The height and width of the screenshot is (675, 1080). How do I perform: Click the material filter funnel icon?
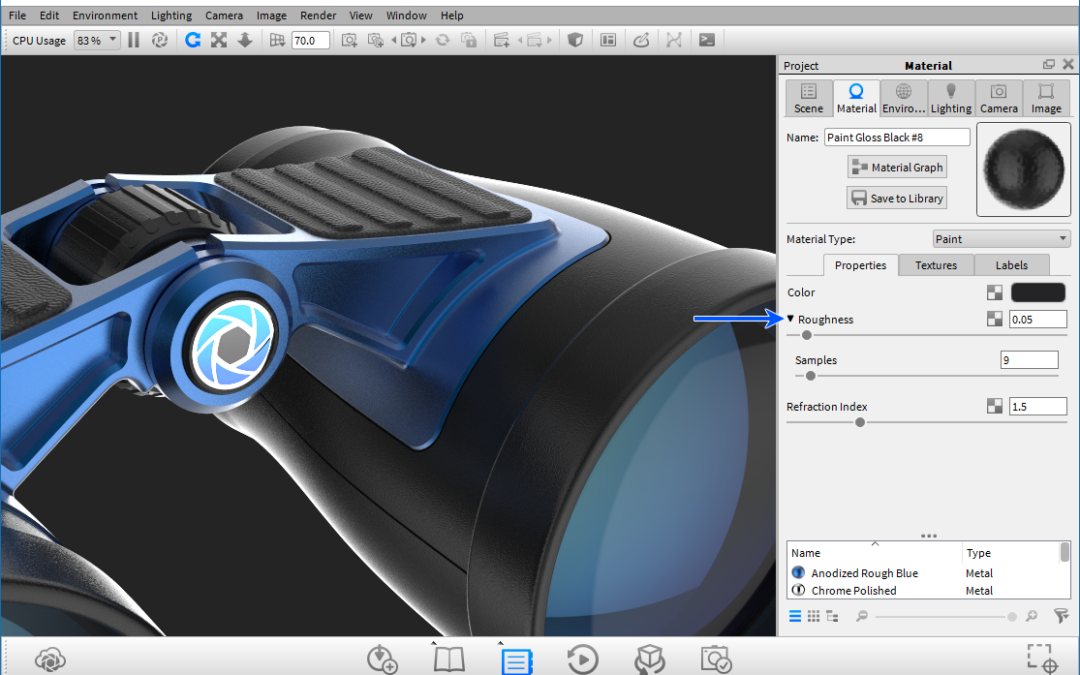(1061, 616)
